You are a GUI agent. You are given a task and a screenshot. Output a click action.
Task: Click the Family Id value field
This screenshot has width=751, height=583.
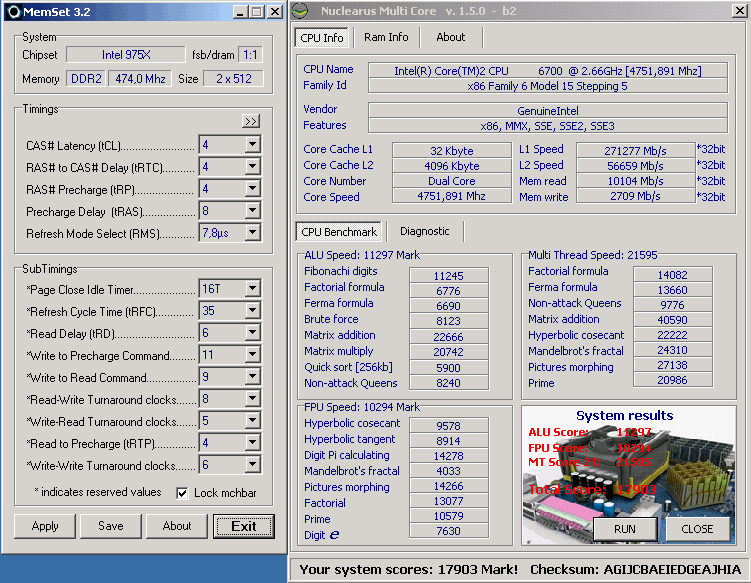pyautogui.click(x=547, y=86)
